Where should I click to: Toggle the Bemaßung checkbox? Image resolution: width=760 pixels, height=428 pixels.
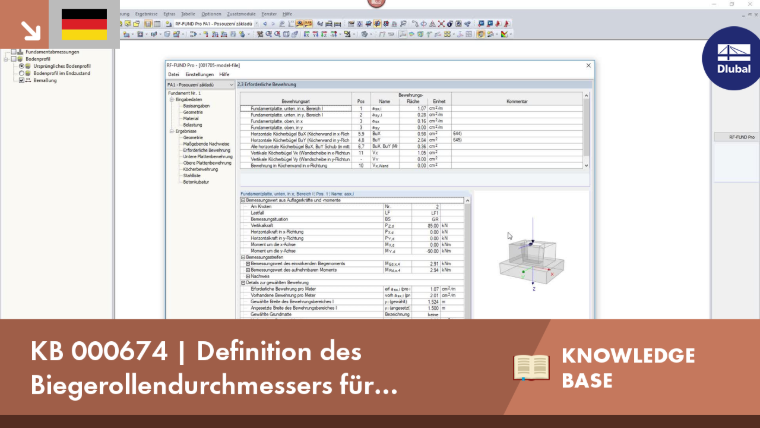21,80
